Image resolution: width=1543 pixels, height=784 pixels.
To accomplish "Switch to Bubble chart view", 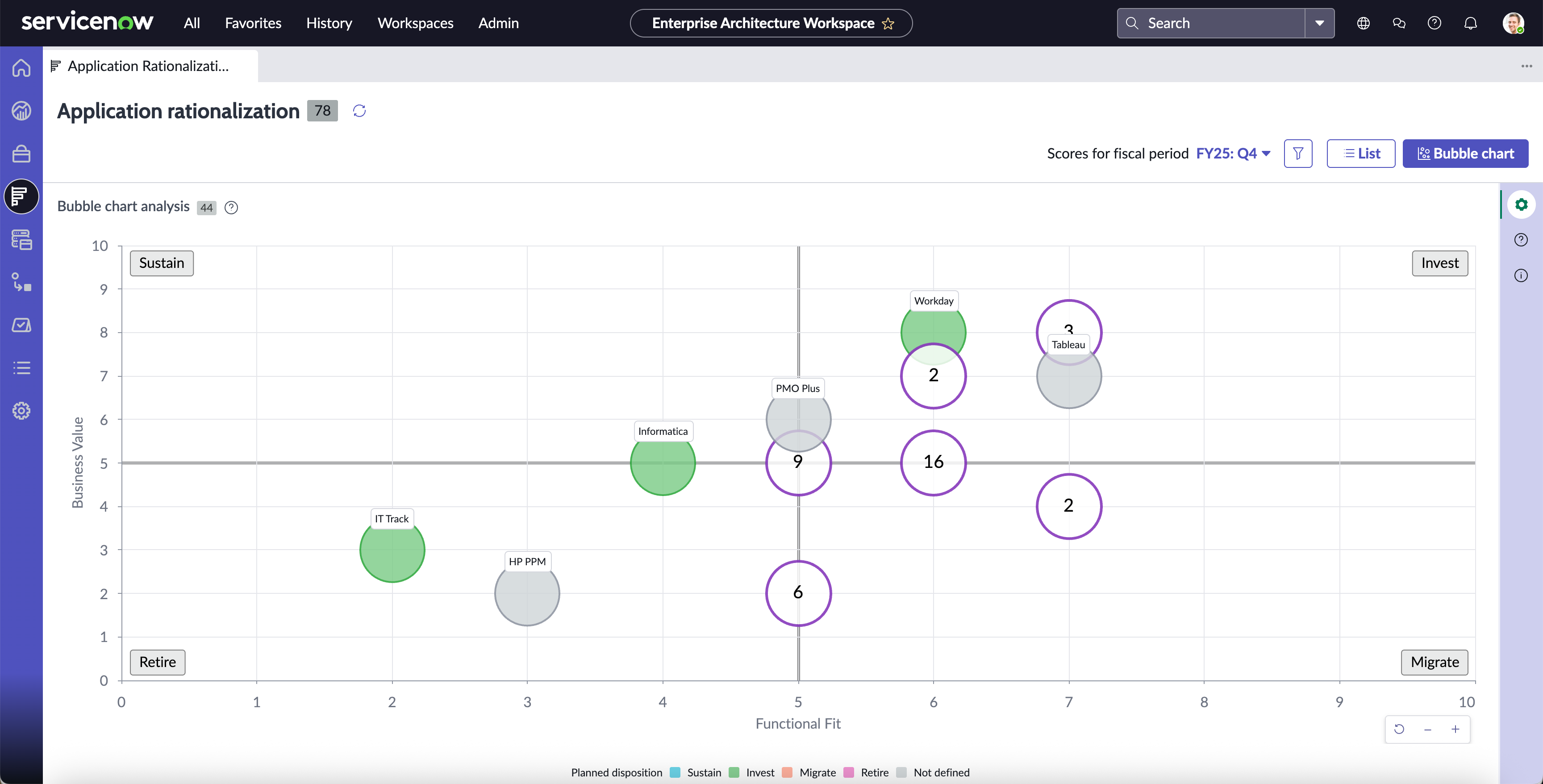I will click(1465, 154).
